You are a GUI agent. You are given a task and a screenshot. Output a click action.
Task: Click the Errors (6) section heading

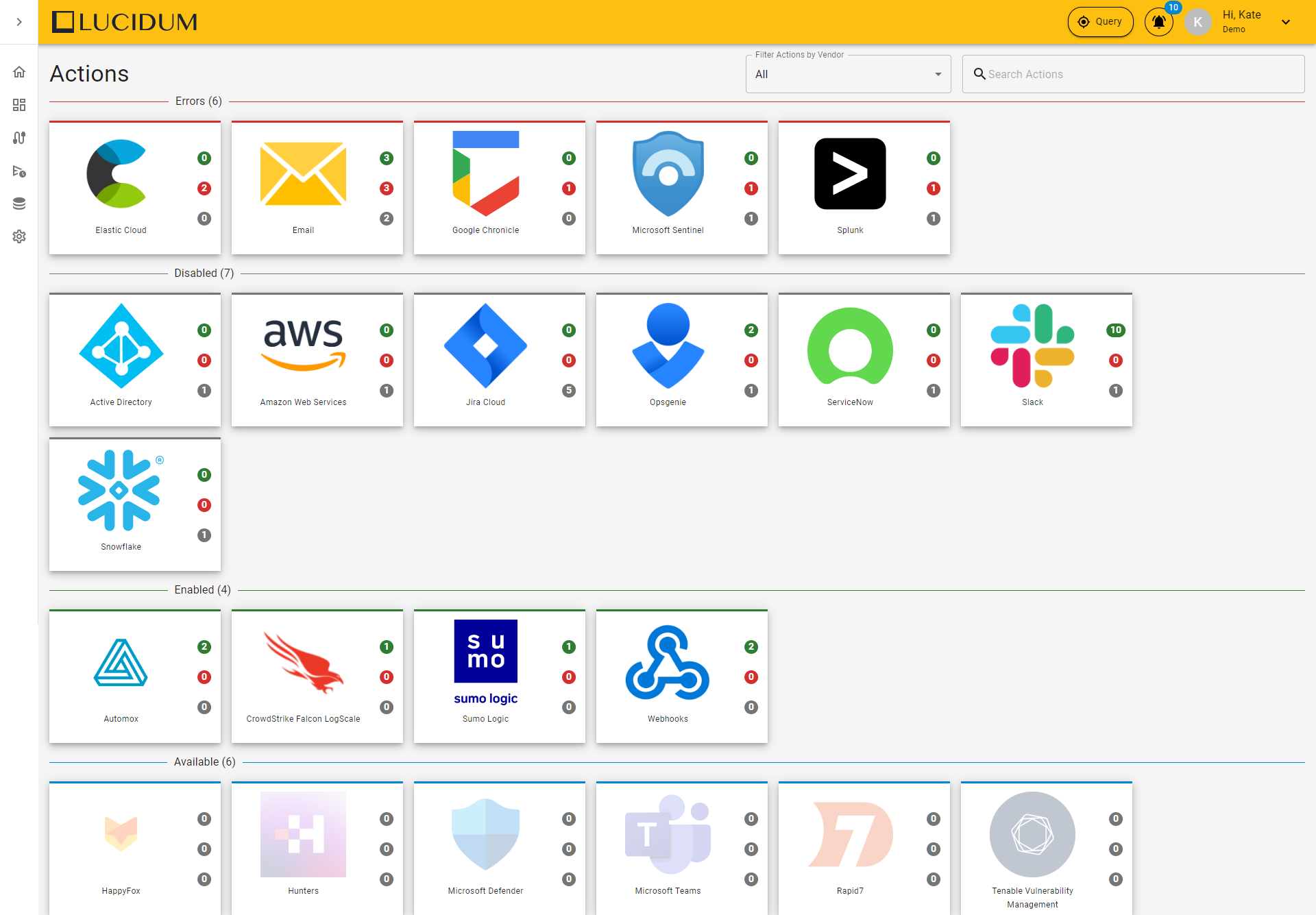[199, 101]
